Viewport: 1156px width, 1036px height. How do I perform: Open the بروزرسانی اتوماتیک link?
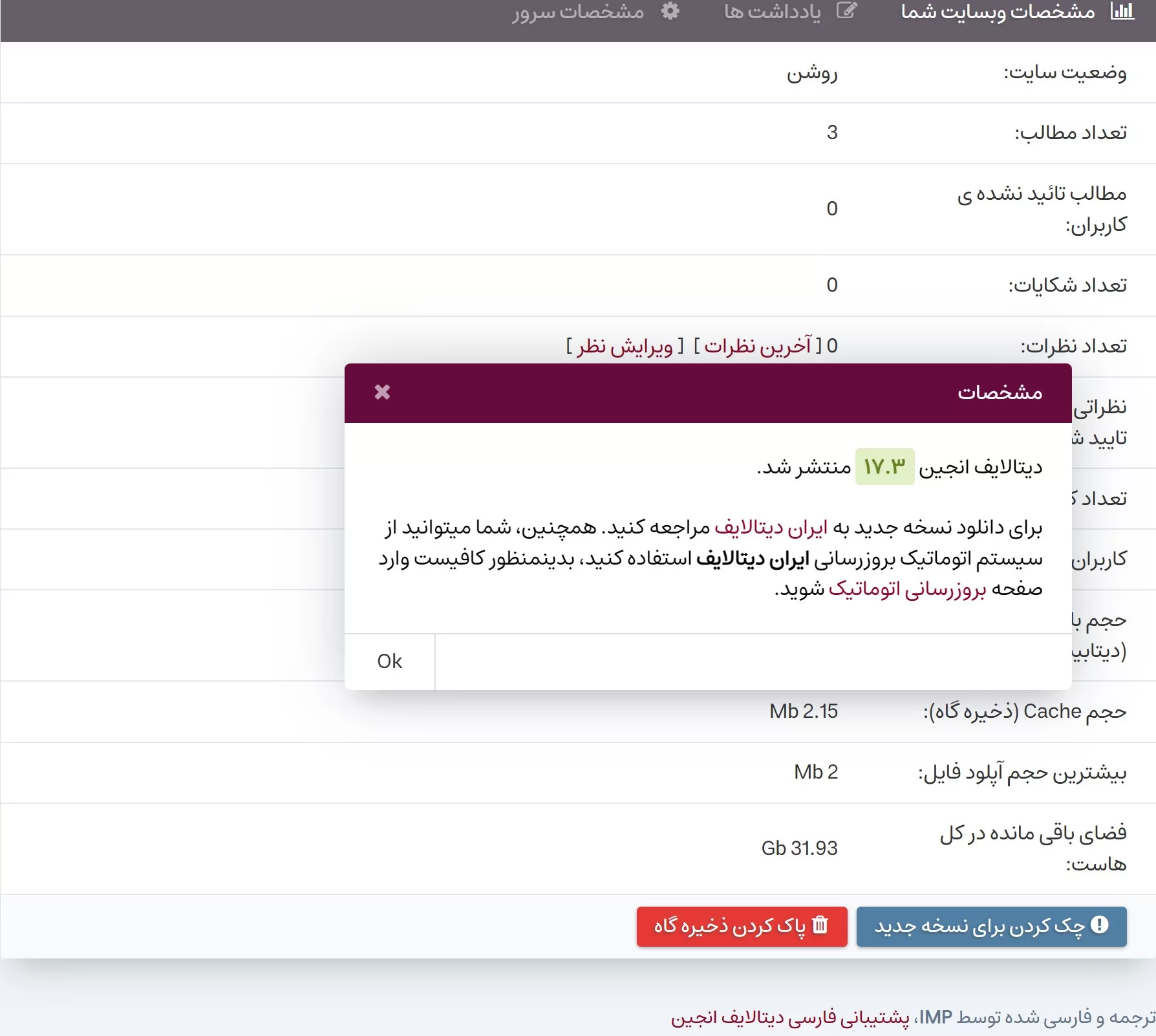pos(907,588)
